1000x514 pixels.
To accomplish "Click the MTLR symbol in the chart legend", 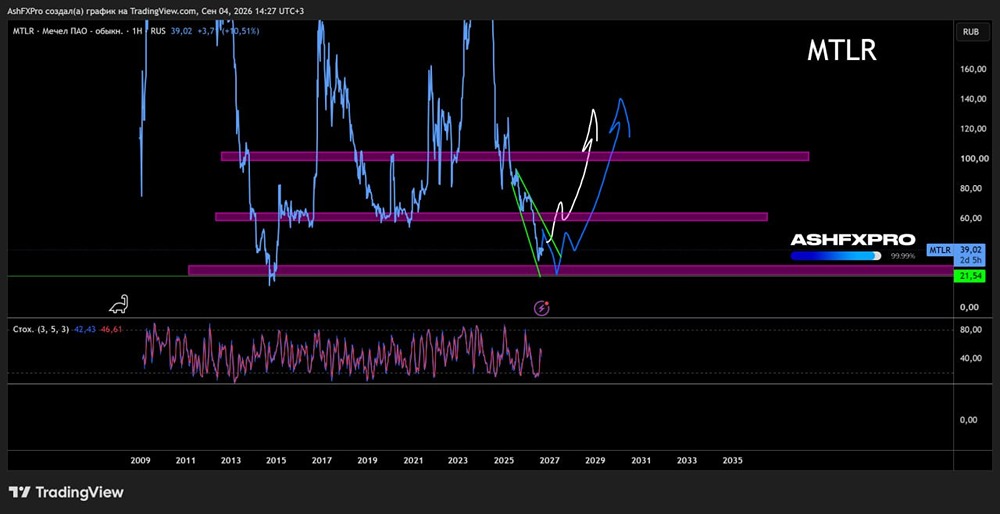I will pyautogui.click(x=22, y=31).
